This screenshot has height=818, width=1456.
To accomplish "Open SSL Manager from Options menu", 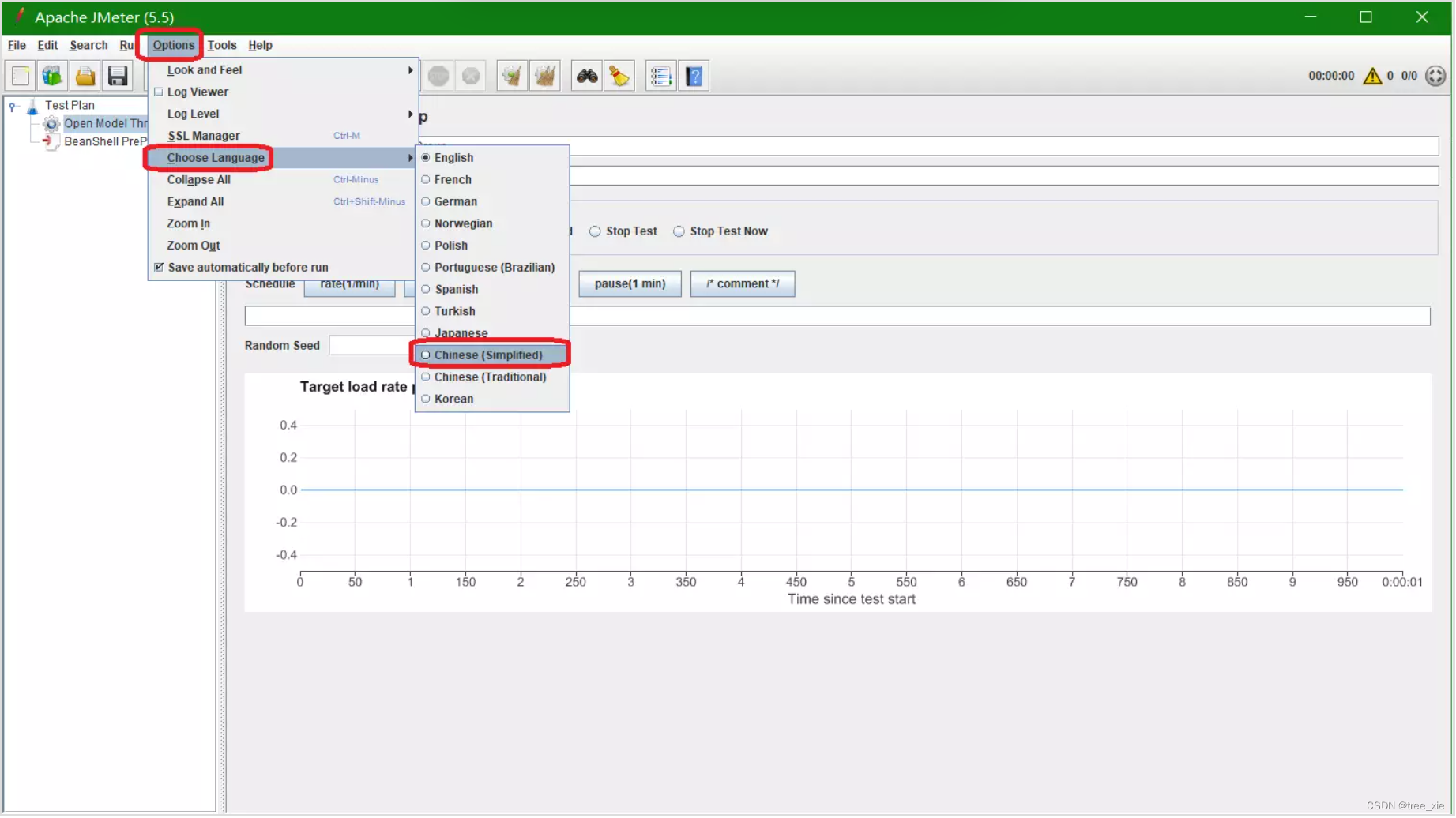I will (x=283, y=136).
